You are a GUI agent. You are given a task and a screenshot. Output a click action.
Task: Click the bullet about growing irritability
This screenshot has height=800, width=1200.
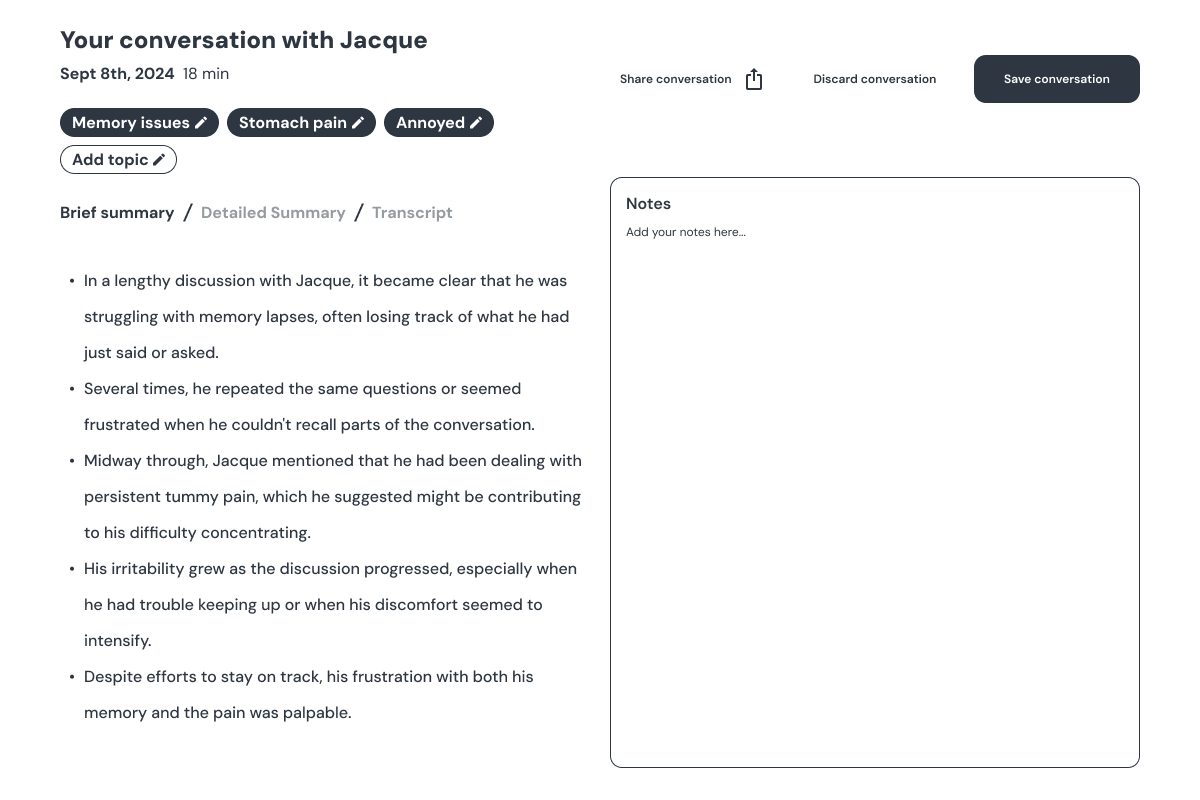point(330,605)
